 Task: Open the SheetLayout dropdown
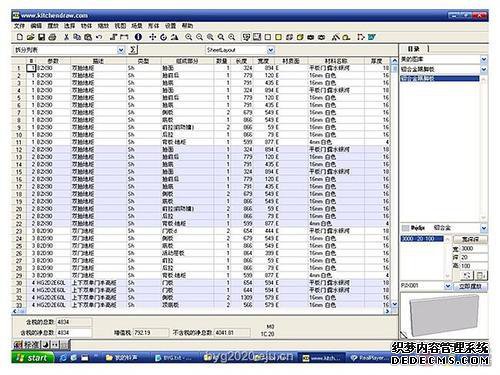271,50
